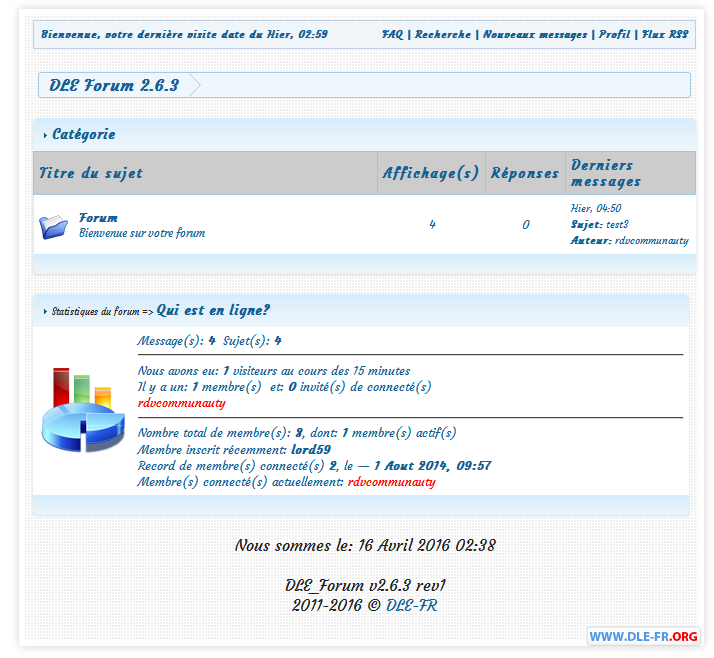Click Nous sommes le: 16 Avril 2016 text

click(365, 546)
